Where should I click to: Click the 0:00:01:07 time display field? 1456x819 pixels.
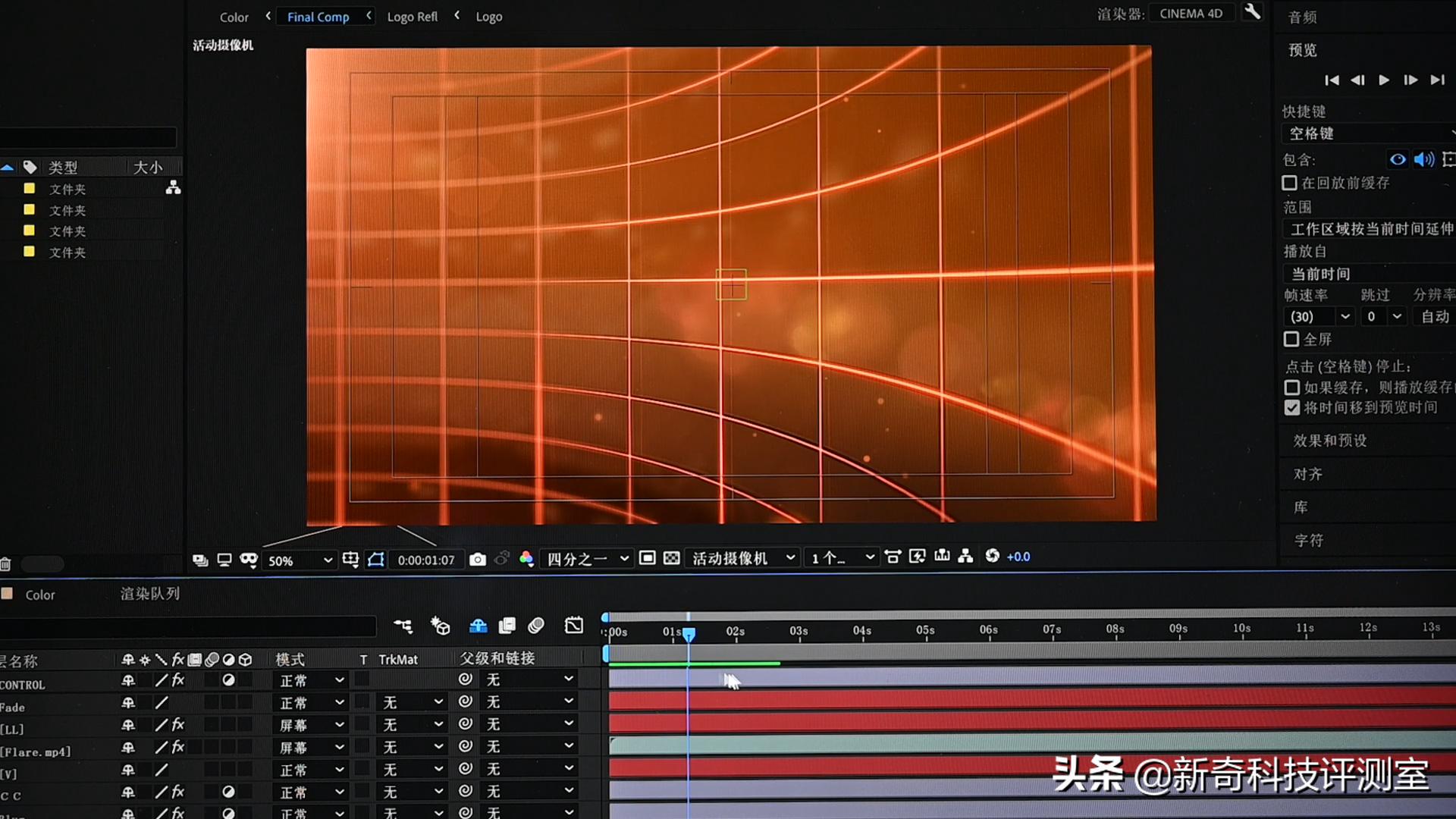(425, 560)
